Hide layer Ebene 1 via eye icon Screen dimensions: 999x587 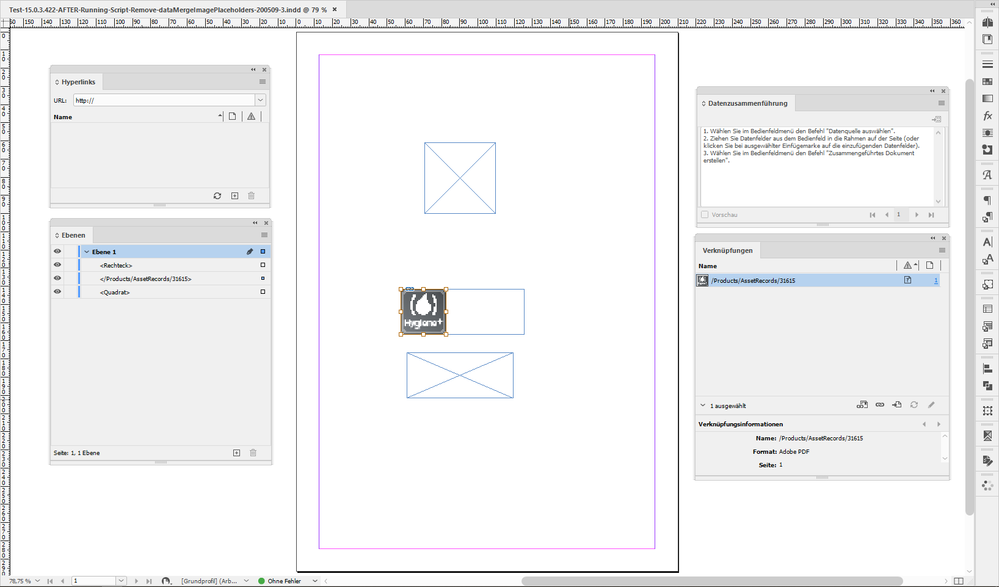click(57, 252)
